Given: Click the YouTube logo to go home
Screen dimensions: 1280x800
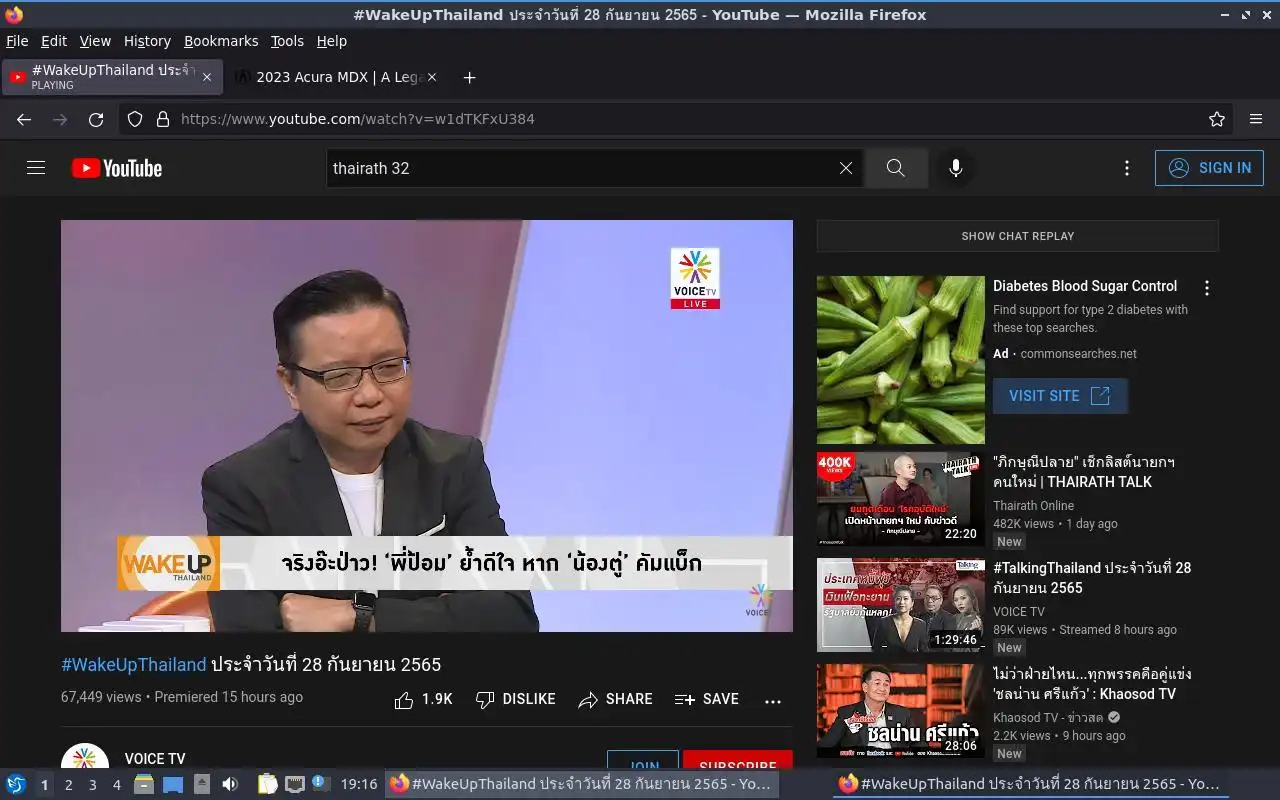Looking at the screenshot, I should [117, 168].
